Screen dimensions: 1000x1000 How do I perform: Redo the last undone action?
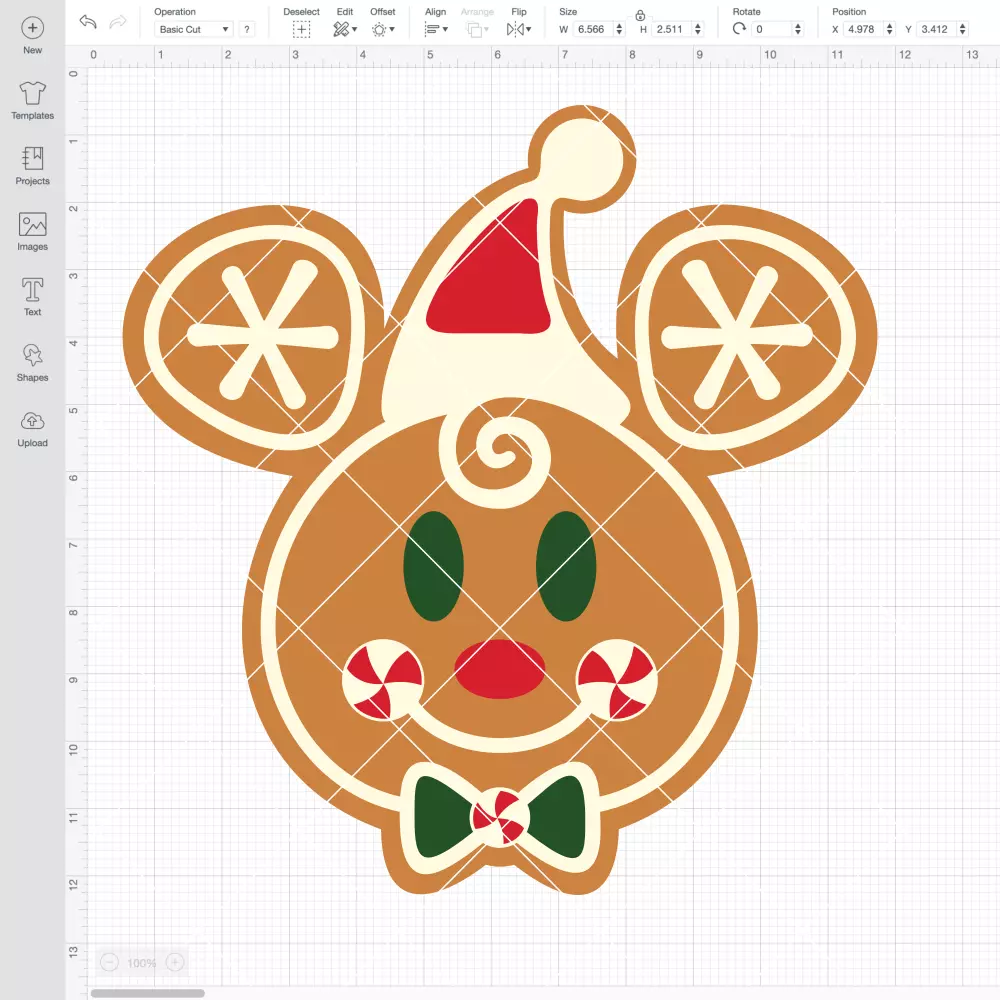(118, 22)
